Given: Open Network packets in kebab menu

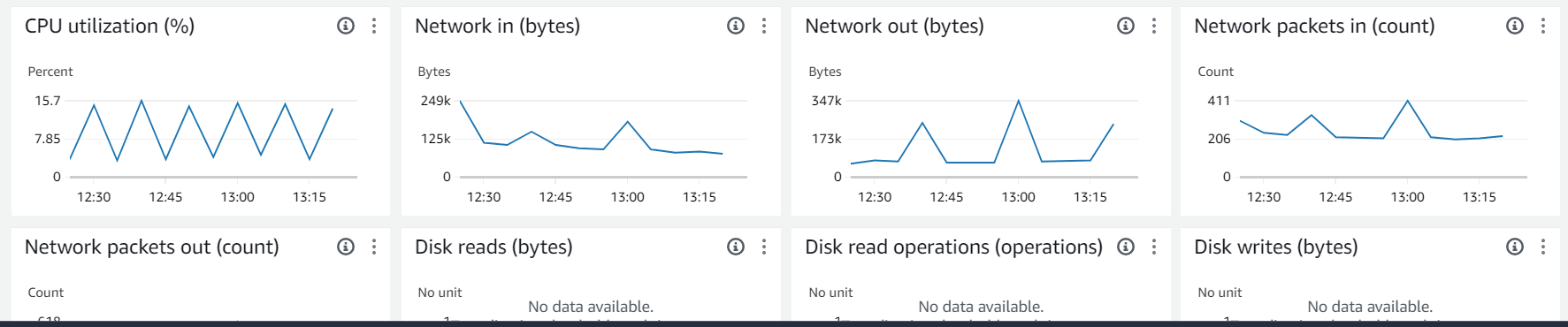Looking at the screenshot, I should 1543,26.
